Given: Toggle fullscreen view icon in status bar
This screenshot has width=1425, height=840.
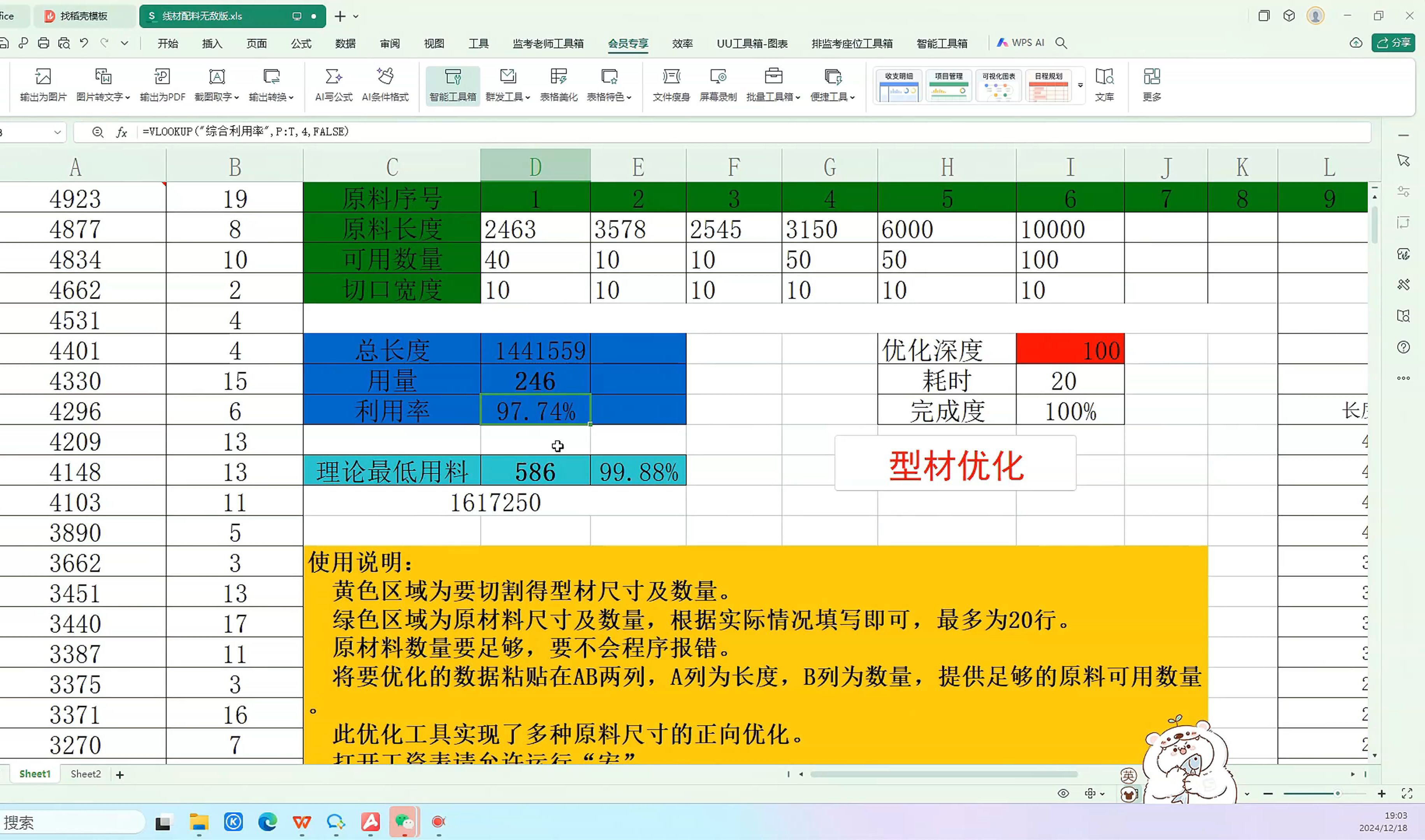Looking at the screenshot, I should (x=1407, y=794).
